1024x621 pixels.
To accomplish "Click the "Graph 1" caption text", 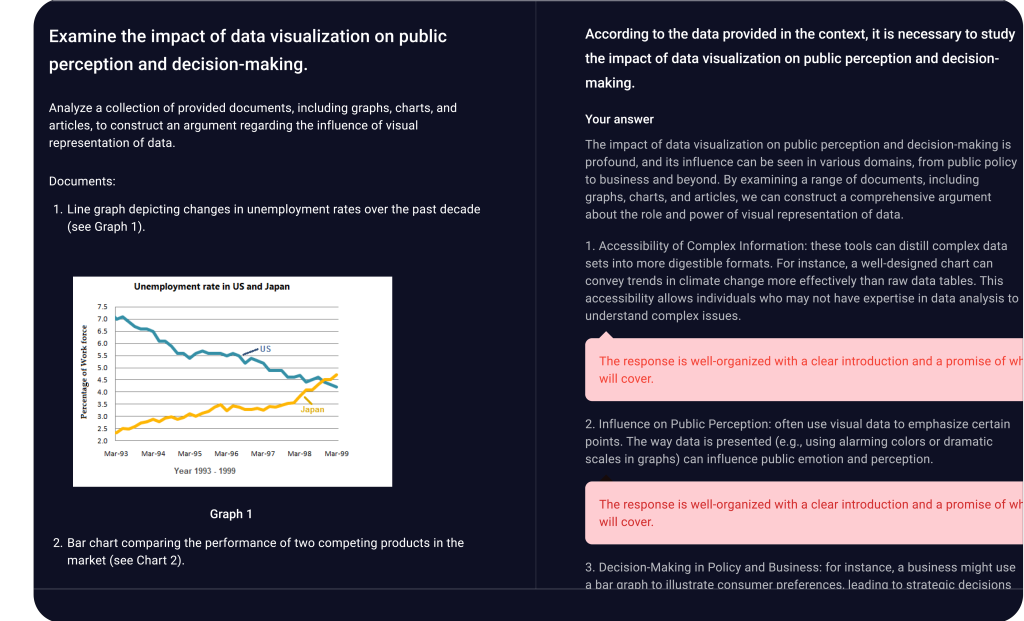I will point(230,514).
